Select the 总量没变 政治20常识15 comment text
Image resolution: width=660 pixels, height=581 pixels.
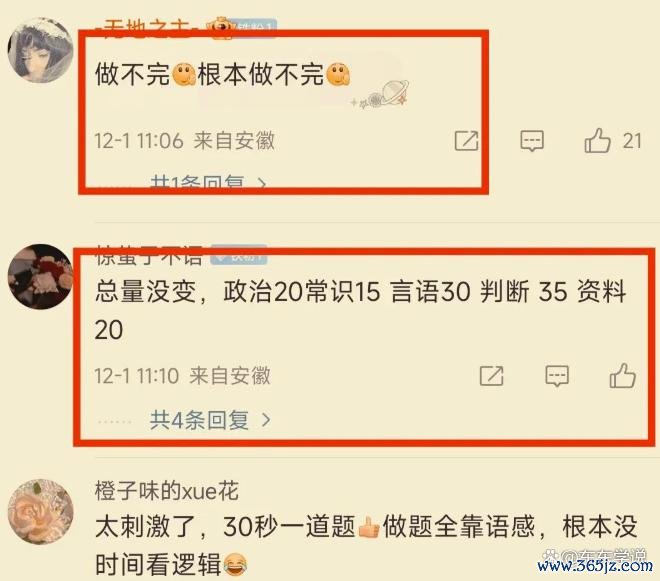coord(360,310)
